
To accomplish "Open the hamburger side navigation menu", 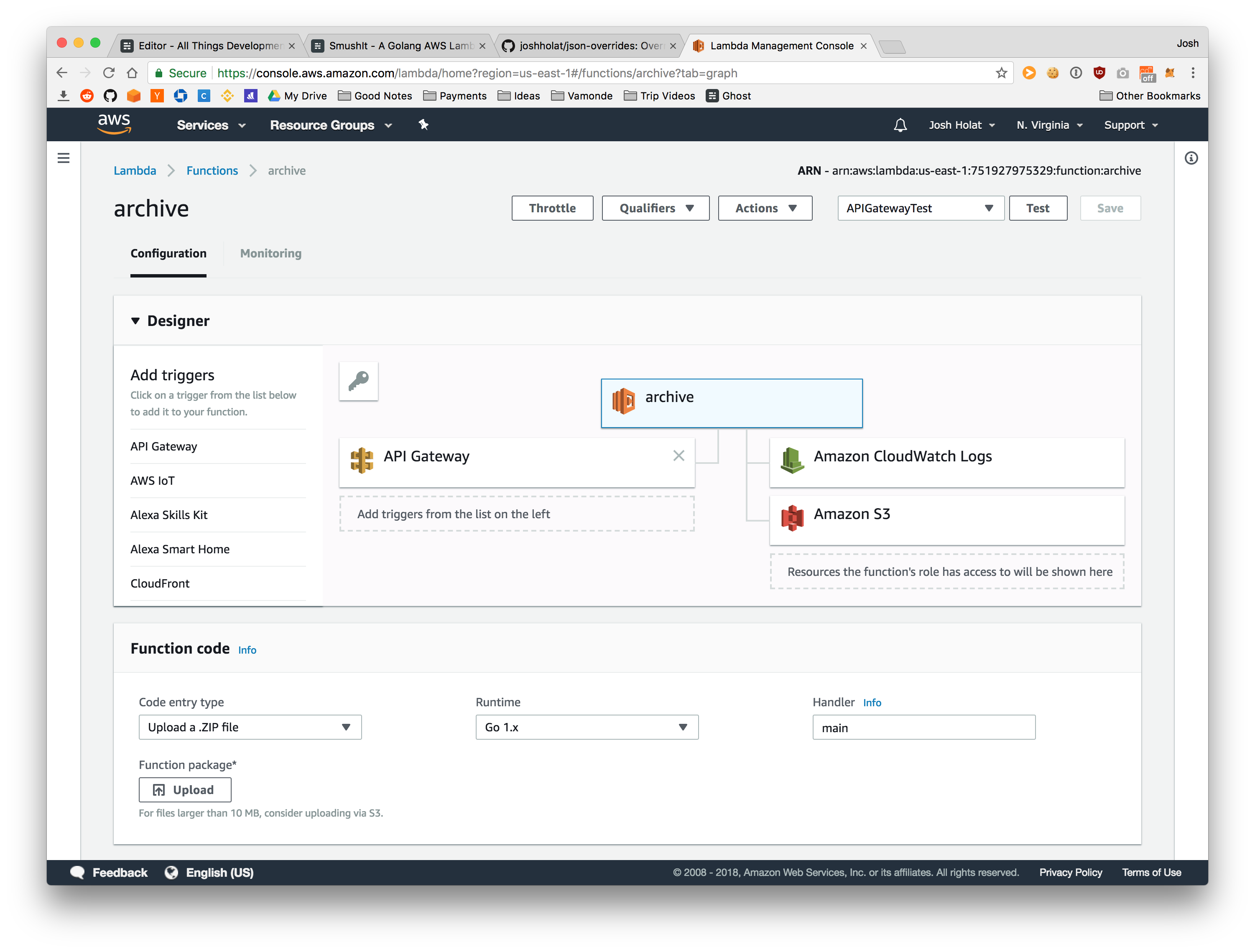I will 64,158.
